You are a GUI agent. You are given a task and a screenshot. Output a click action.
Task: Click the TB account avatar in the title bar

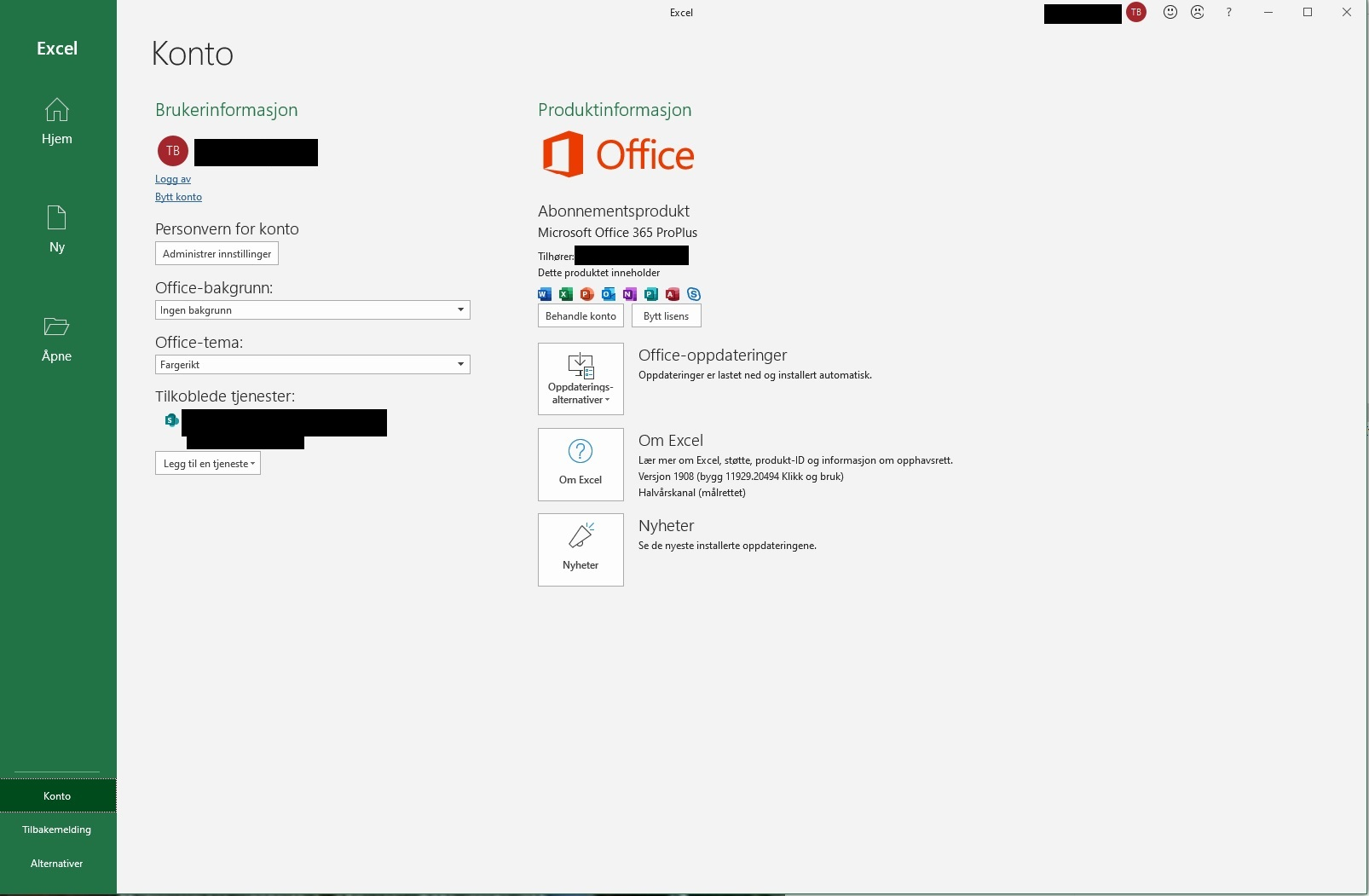point(1136,12)
